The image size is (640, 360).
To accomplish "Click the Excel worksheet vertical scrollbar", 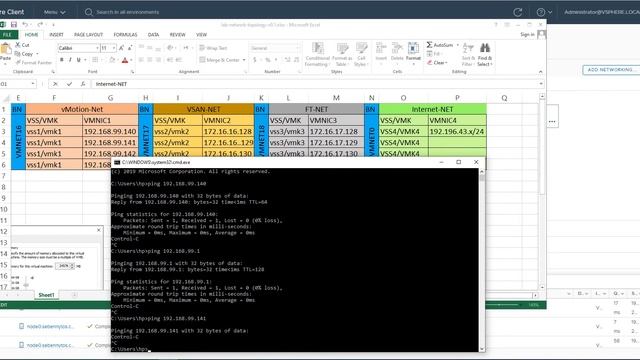I will coord(542,192).
